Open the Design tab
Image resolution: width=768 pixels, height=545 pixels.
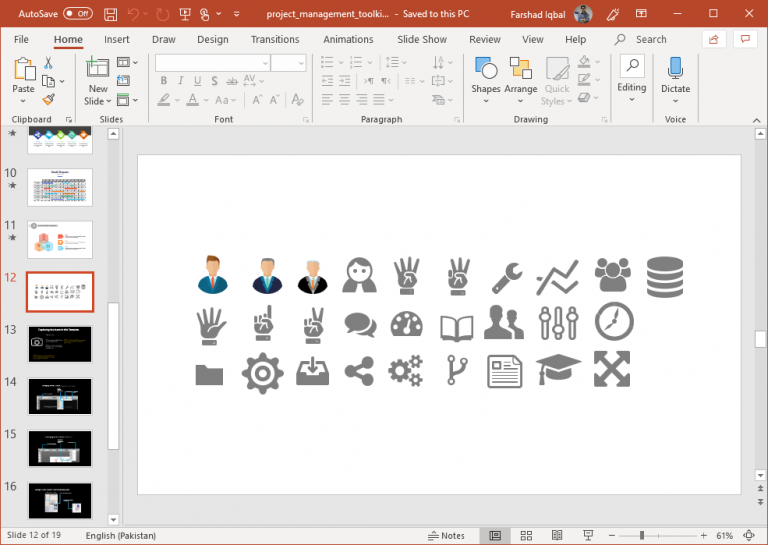[213, 39]
